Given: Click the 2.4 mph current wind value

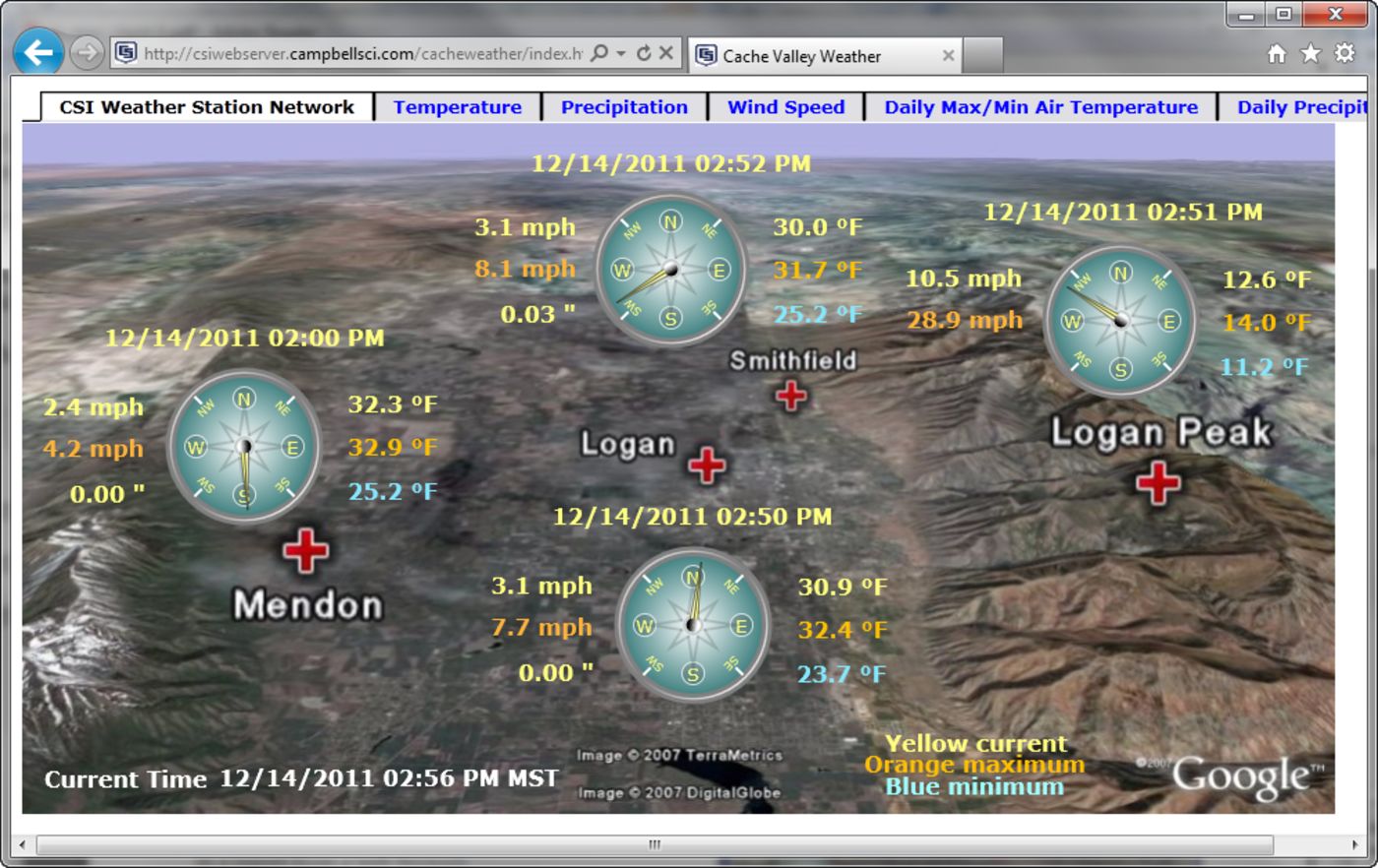Looking at the screenshot, I should tap(94, 406).
